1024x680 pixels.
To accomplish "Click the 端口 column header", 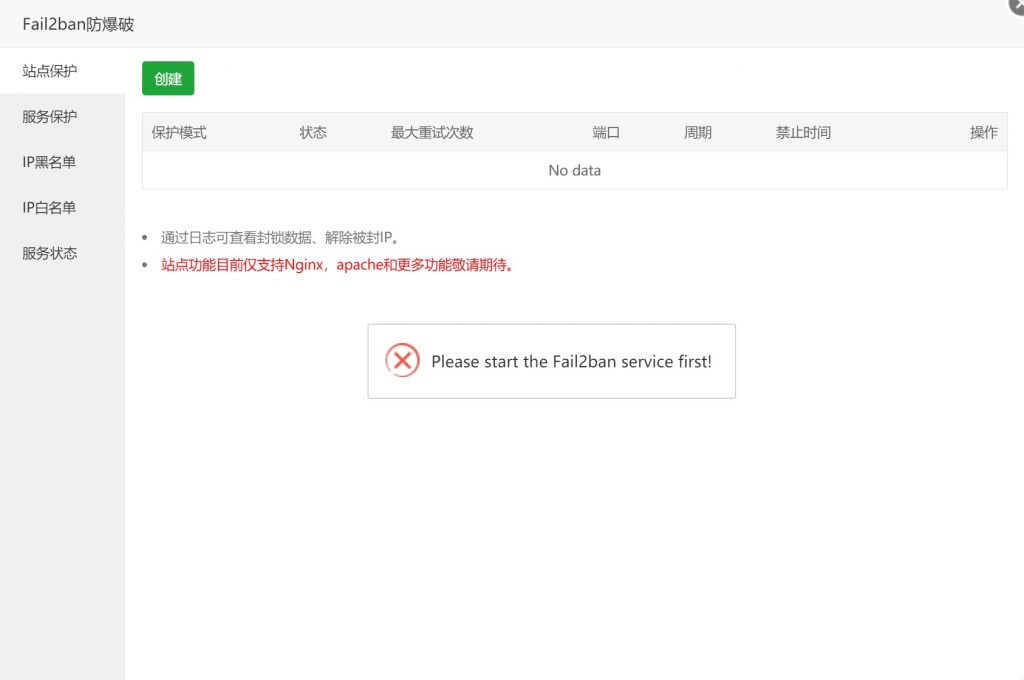I will (x=606, y=132).
